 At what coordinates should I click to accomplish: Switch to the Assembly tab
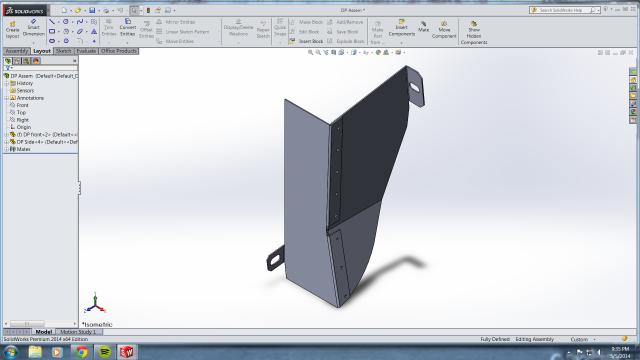(16, 51)
